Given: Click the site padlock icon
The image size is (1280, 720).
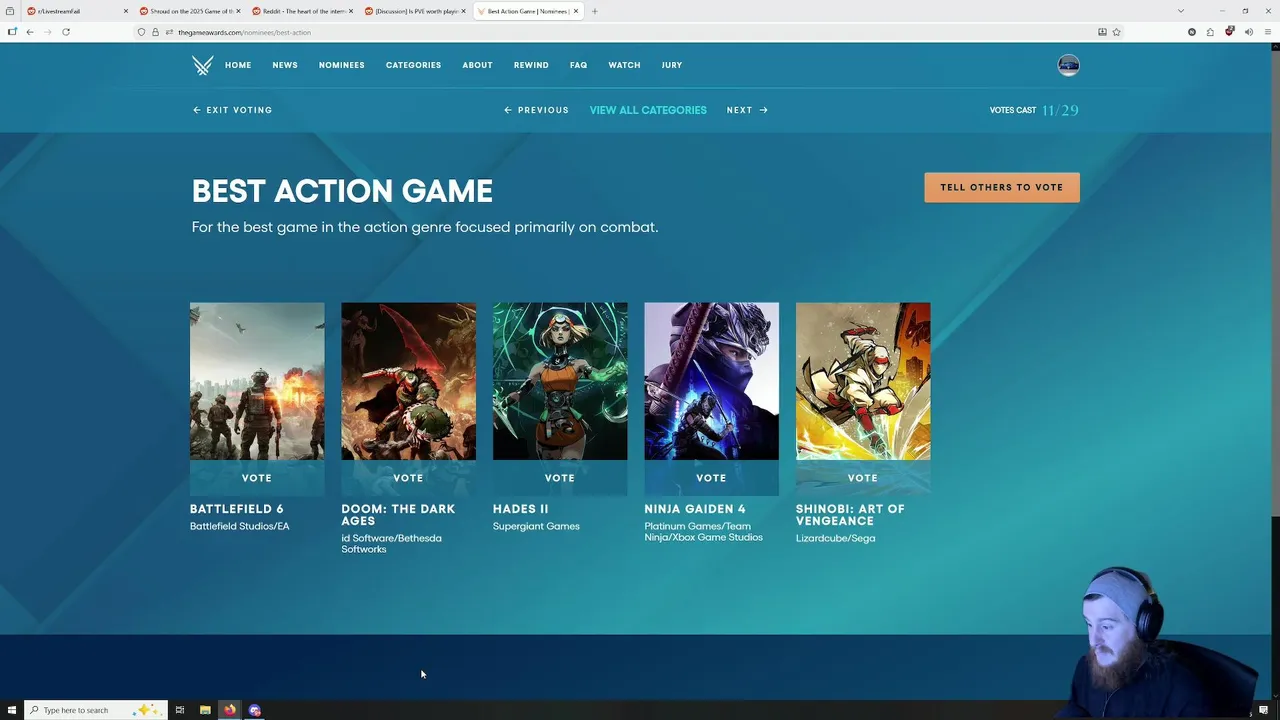Looking at the screenshot, I should (x=155, y=32).
